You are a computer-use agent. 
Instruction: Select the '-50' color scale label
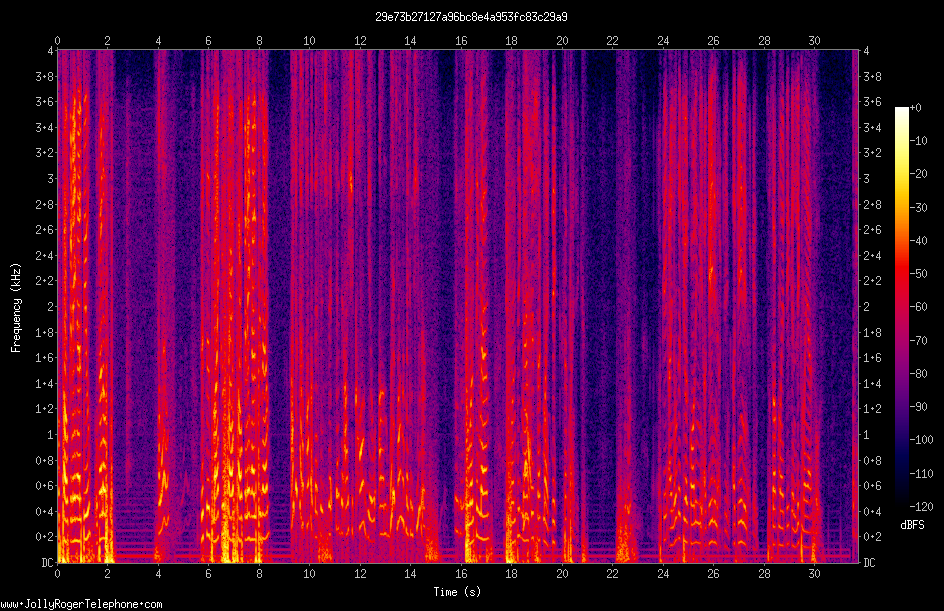919,274
